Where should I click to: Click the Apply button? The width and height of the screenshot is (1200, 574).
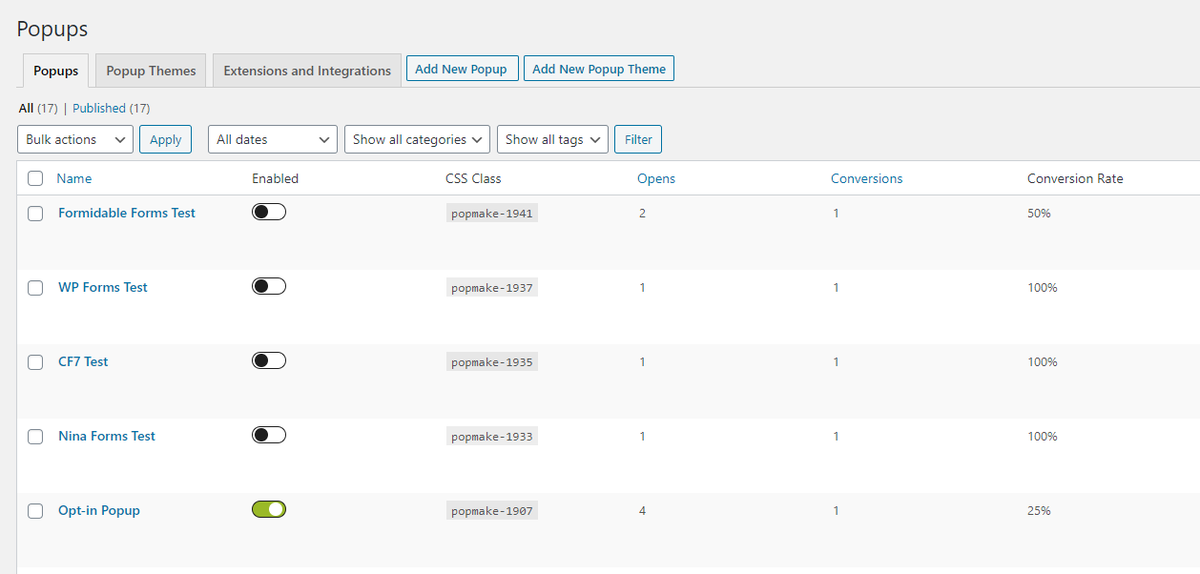[x=166, y=140]
